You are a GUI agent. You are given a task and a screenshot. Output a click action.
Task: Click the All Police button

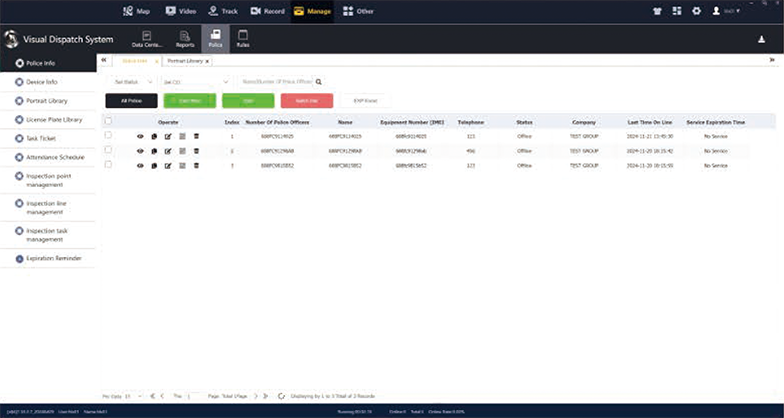pos(130,101)
